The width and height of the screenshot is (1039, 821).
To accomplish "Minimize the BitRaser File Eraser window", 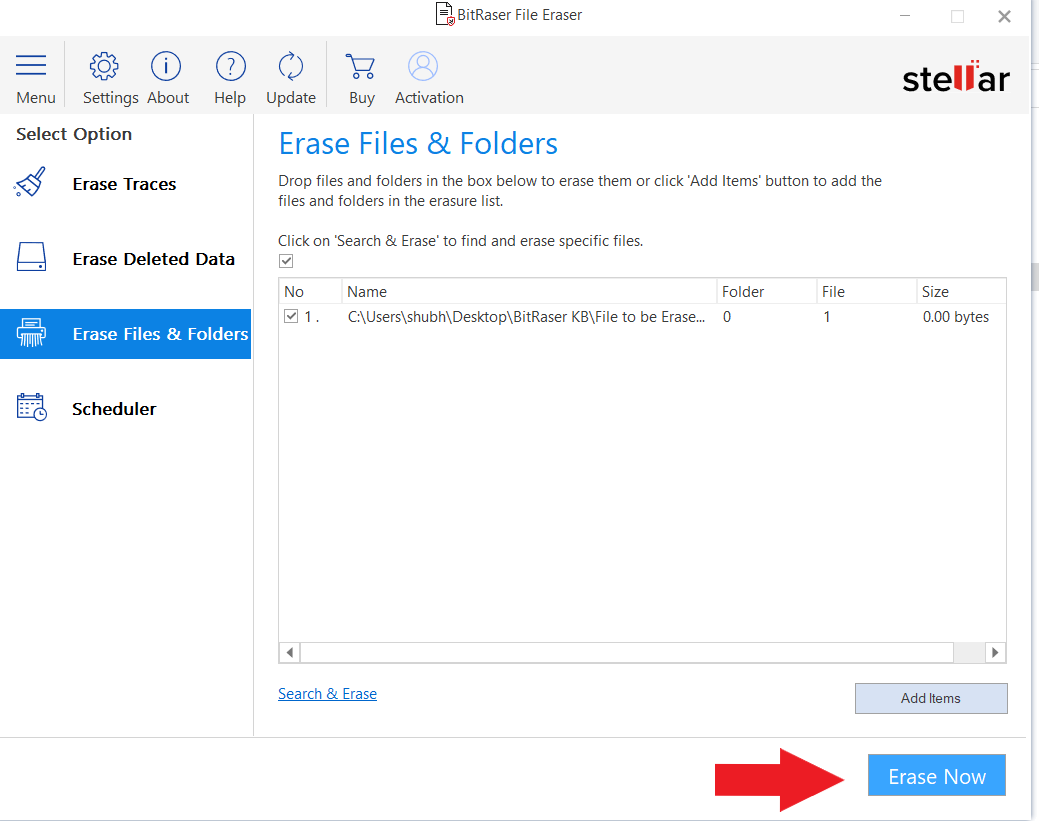I will (x=905, y=16).
